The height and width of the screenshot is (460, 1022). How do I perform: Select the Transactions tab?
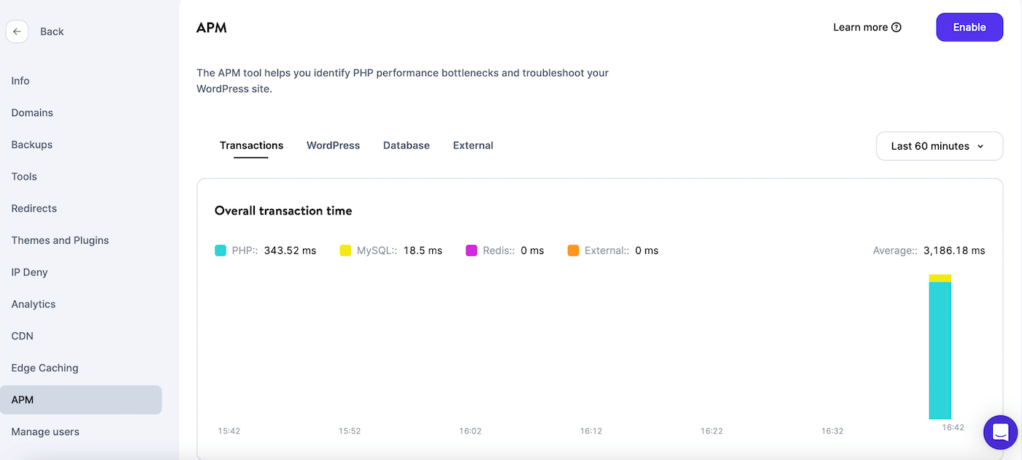(x=251, y=145)
